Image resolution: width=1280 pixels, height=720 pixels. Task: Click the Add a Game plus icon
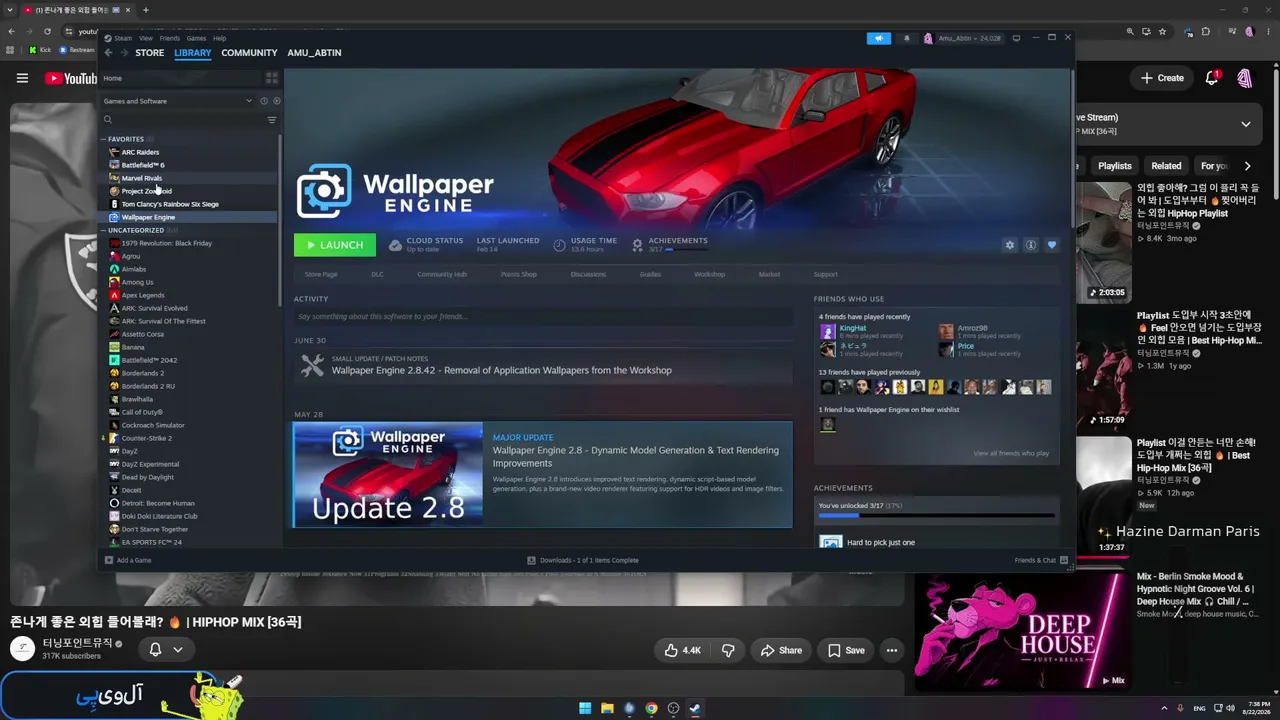(x=108, y=560)
